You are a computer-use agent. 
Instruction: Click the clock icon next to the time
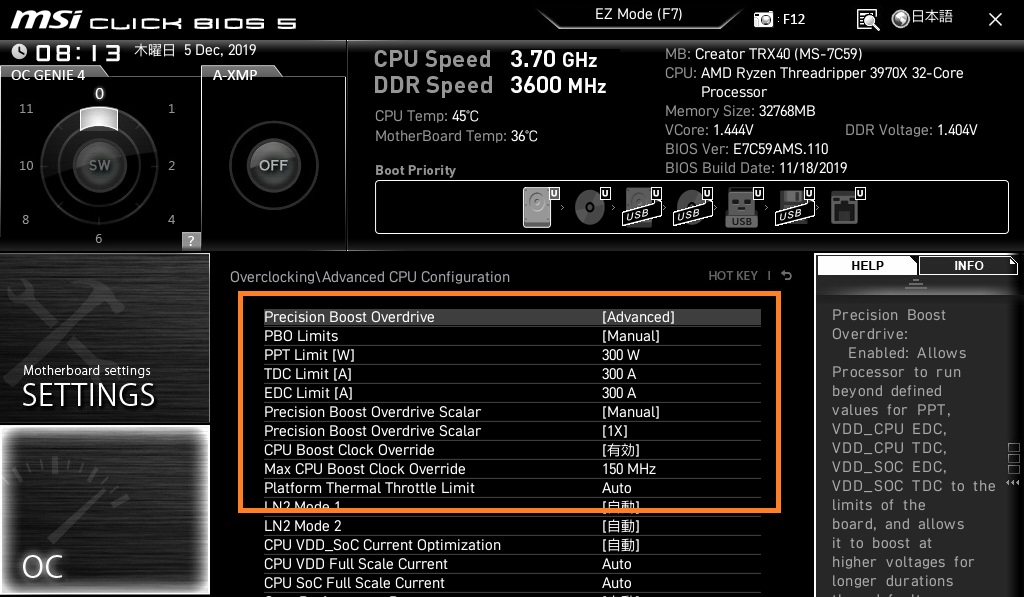[x=20, y=51]
